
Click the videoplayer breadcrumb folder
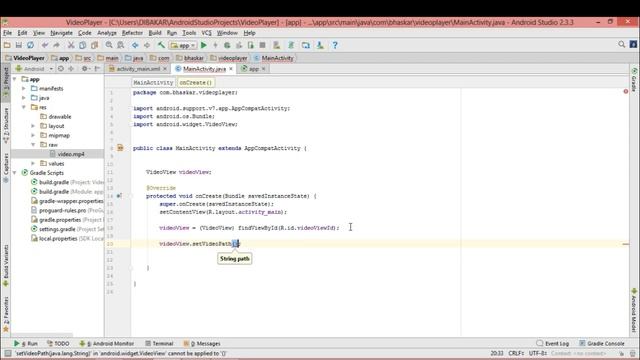pos(229,58)
